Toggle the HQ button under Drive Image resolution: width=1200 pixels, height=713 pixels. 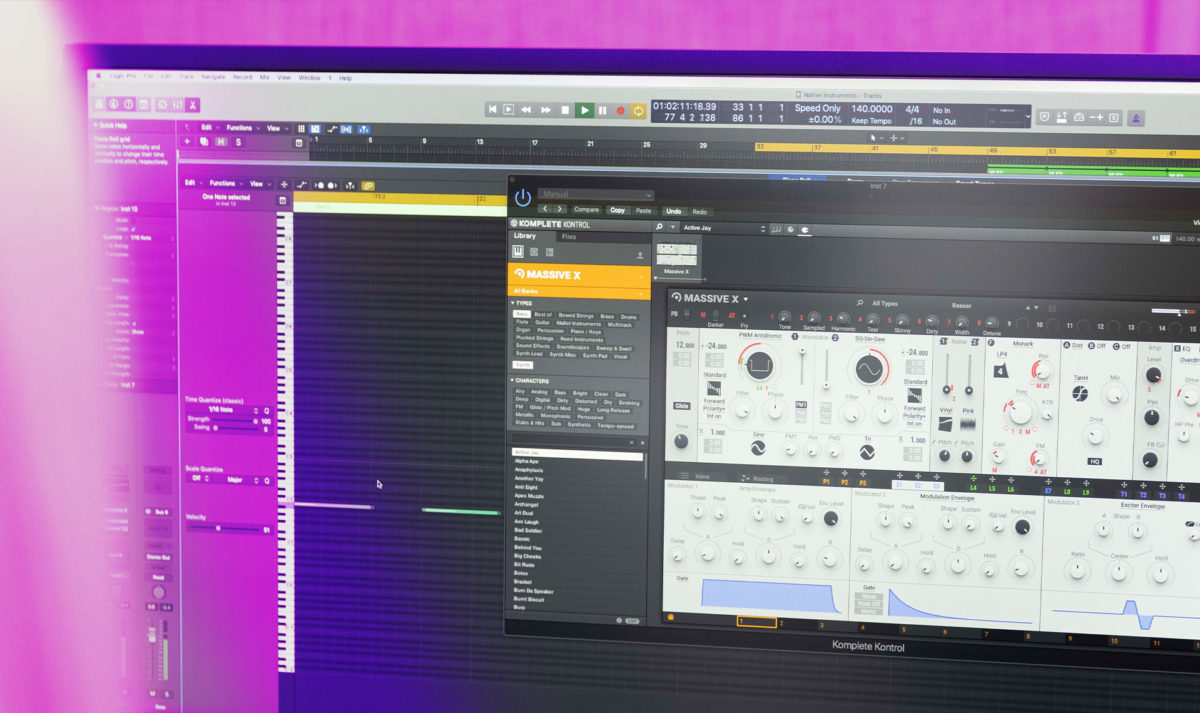(1094, 461)
